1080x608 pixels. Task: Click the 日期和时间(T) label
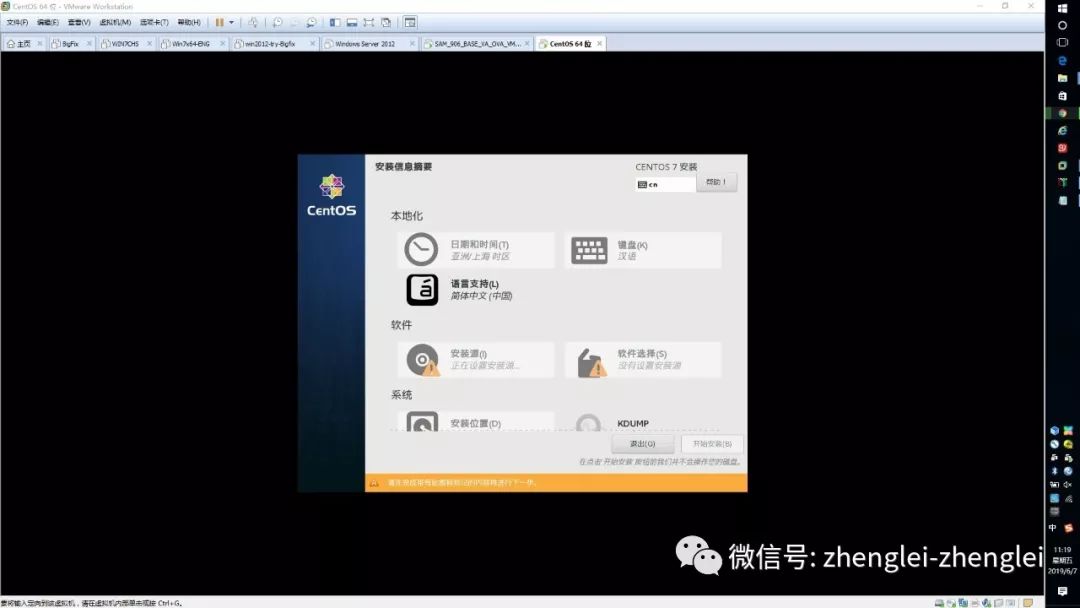pyautogui.click(x=479, y=244)
